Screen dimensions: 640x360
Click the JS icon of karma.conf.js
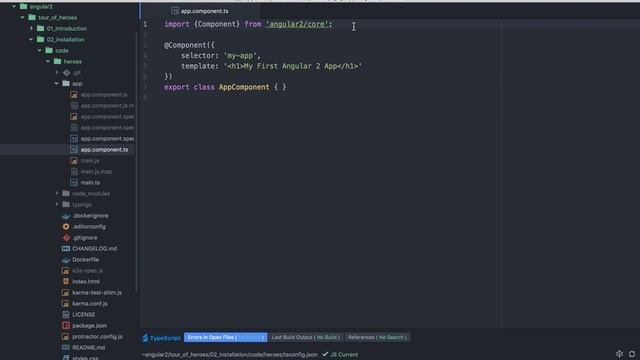66,304
